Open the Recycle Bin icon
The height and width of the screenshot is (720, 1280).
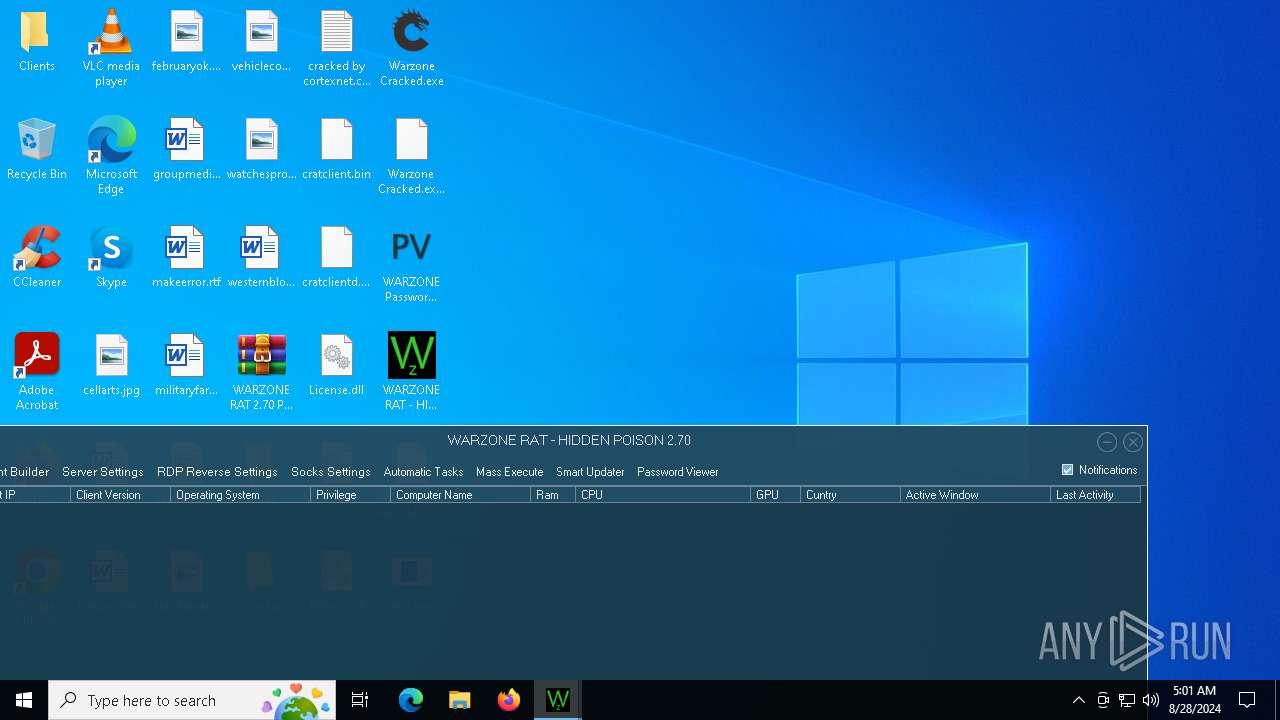click(x=37, y=149)
